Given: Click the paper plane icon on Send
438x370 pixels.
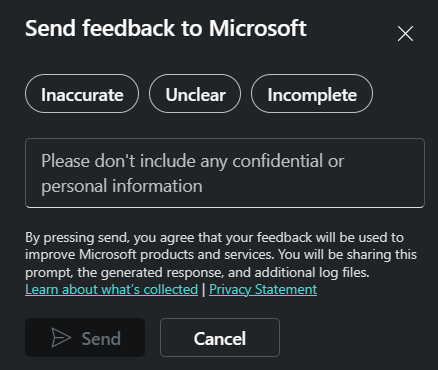Looking at the screenshot, I should [61, 338].
